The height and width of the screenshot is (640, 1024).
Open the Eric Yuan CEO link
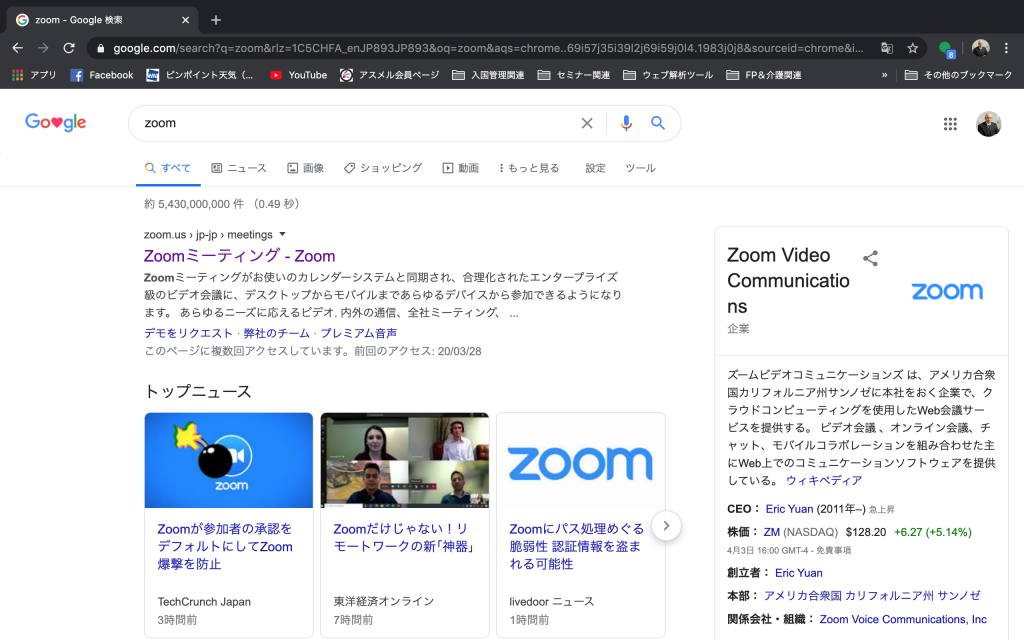tap(789, 509)
